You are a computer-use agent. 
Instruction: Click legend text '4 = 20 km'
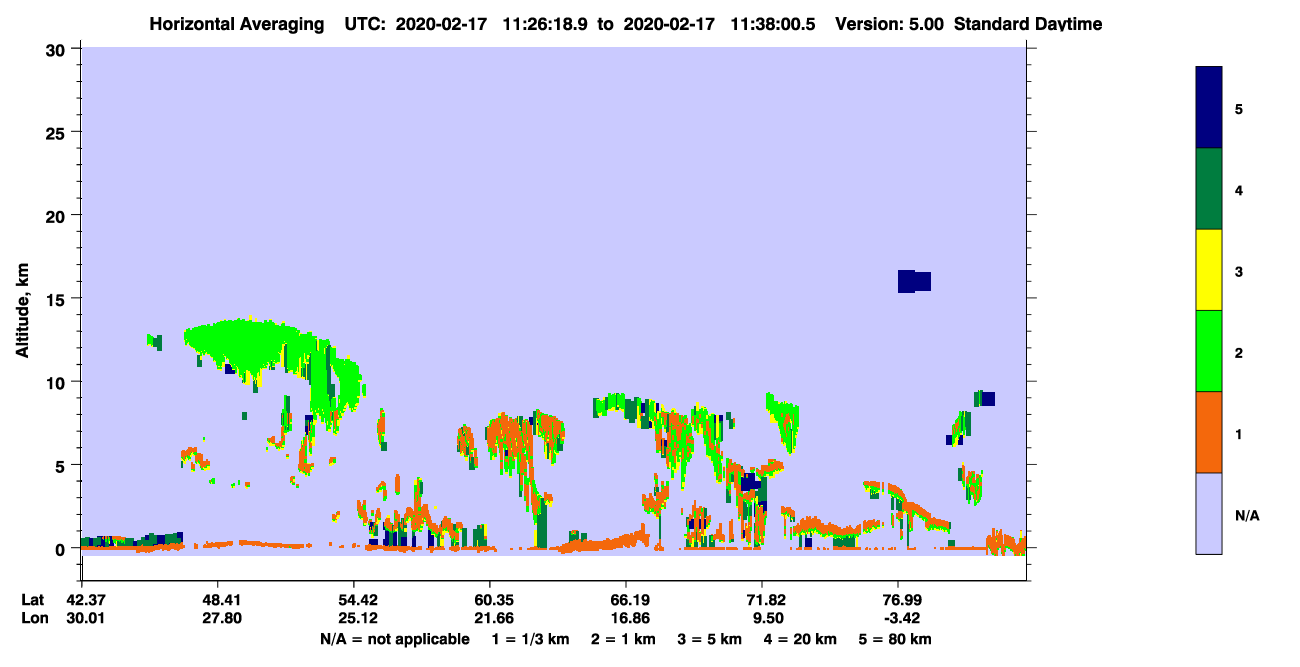point(802,639)
